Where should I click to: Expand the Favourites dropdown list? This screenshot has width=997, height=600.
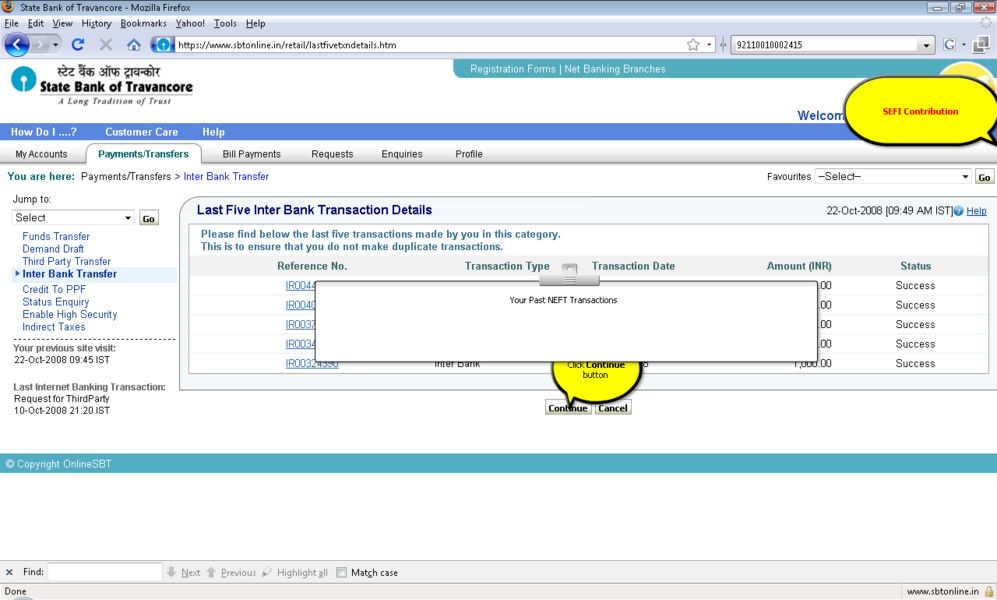[893, 177]
